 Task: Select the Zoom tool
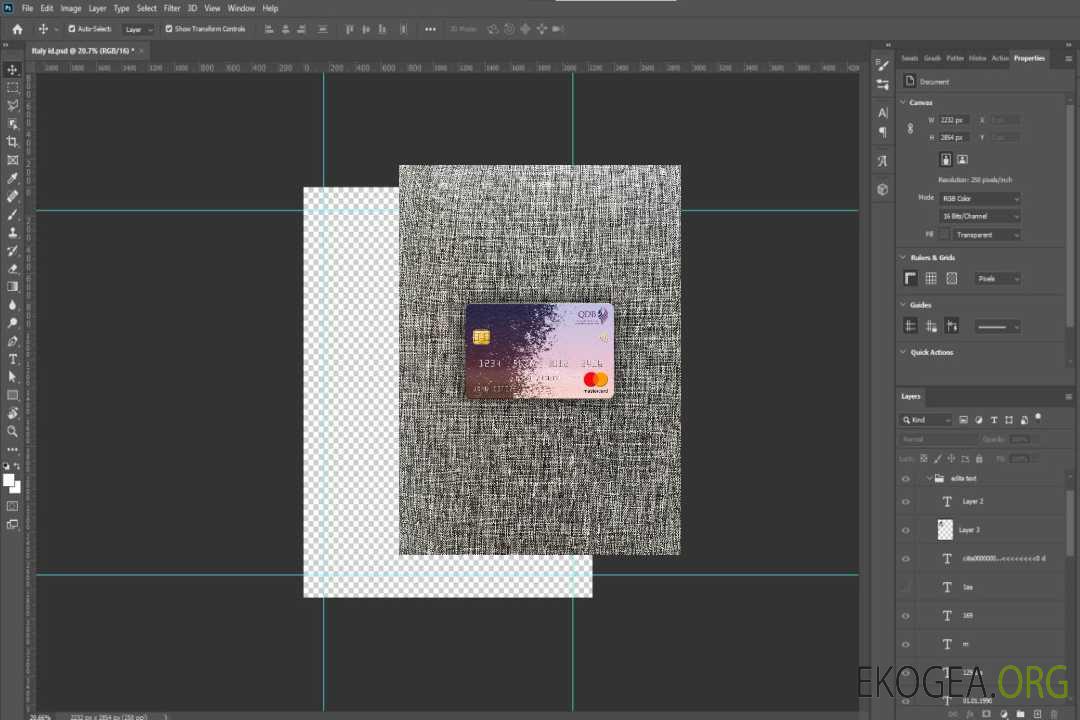pyautogui.click(x=13, y=431)
